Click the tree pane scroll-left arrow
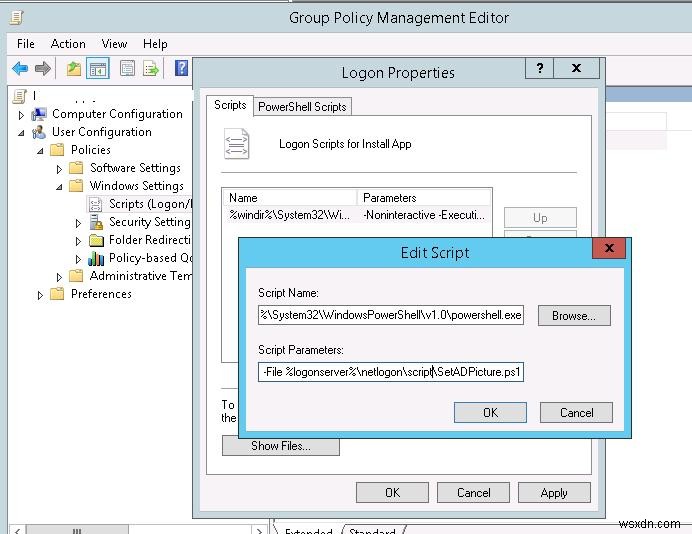This screenshot has width=692, height=534. [x=17, y=530]
